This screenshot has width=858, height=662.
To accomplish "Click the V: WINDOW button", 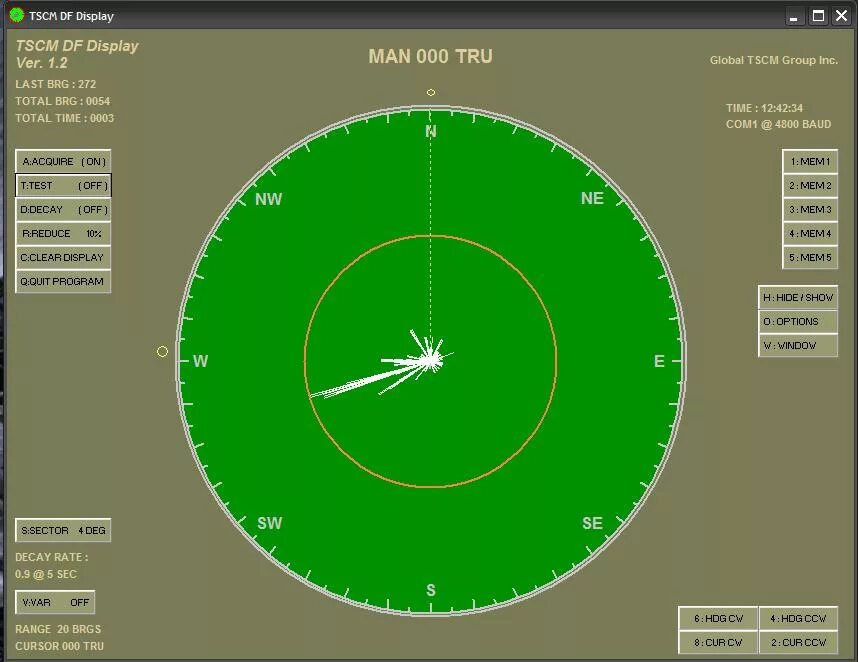I will [798, 346].
